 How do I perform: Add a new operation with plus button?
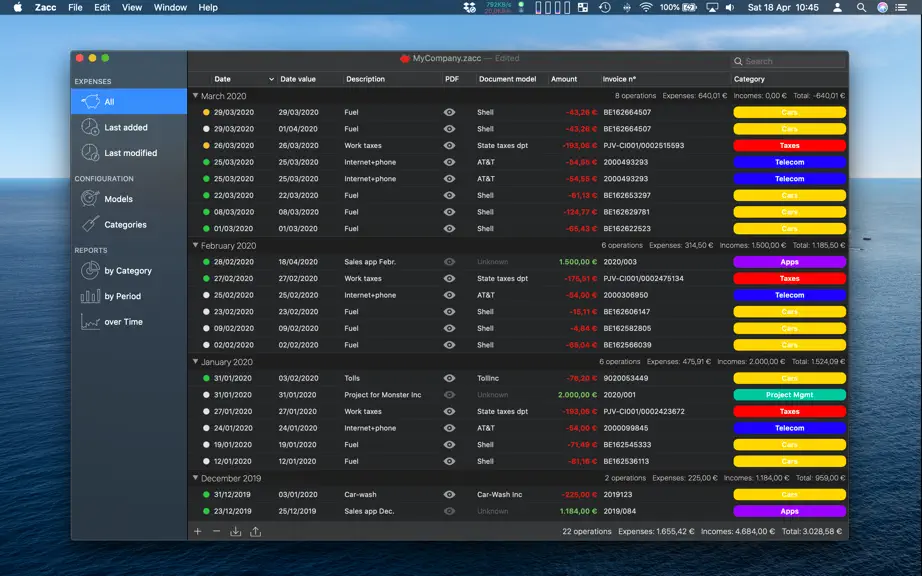[198, 531]
